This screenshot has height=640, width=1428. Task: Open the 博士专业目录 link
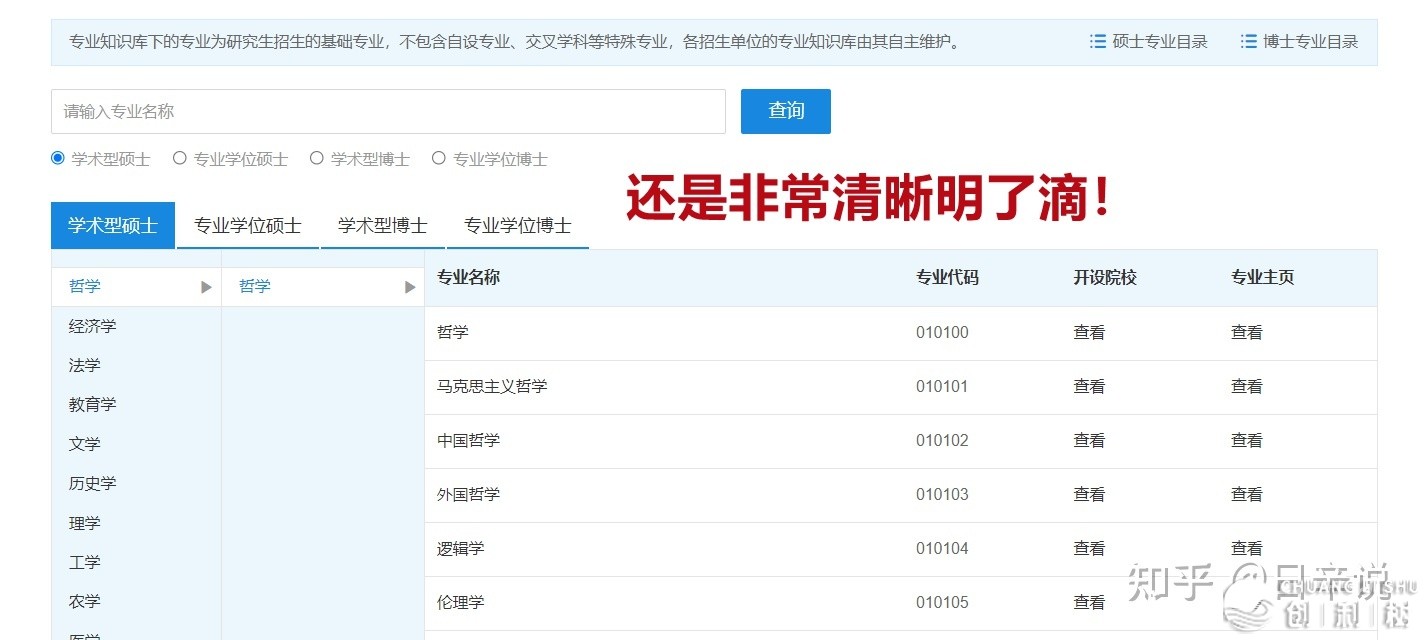1311,42
